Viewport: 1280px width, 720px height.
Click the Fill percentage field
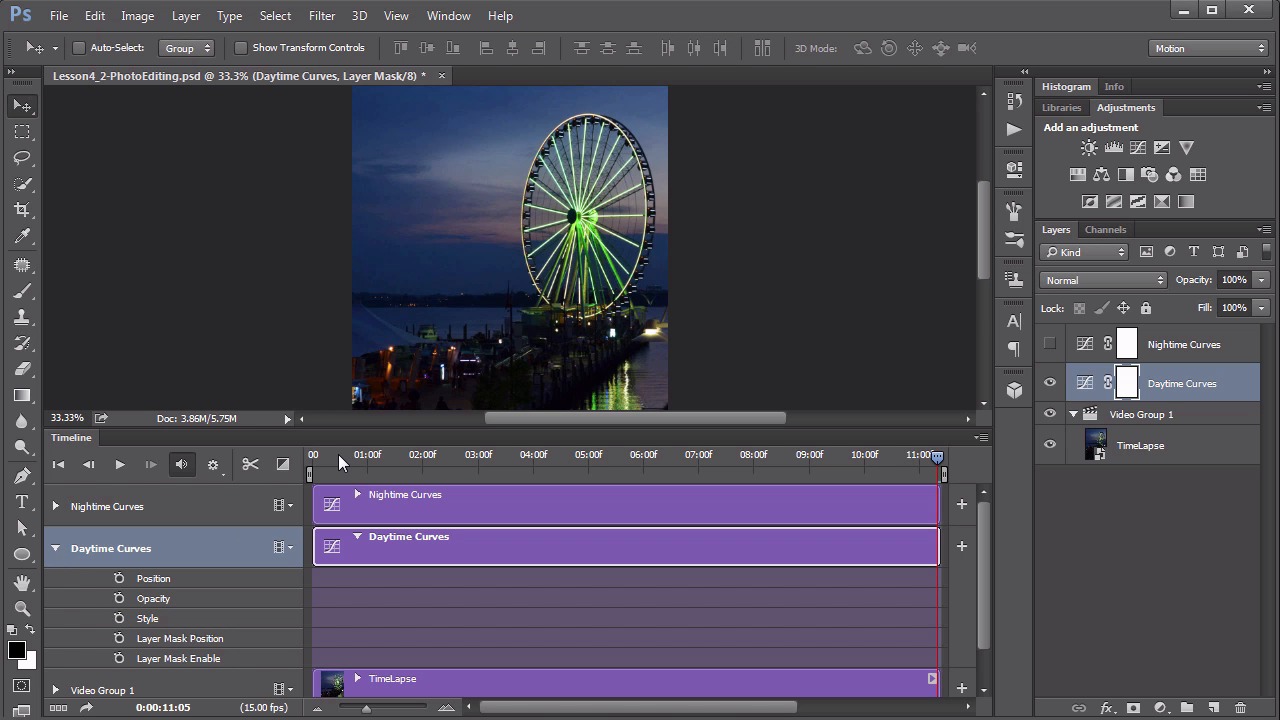point(1233,308)
